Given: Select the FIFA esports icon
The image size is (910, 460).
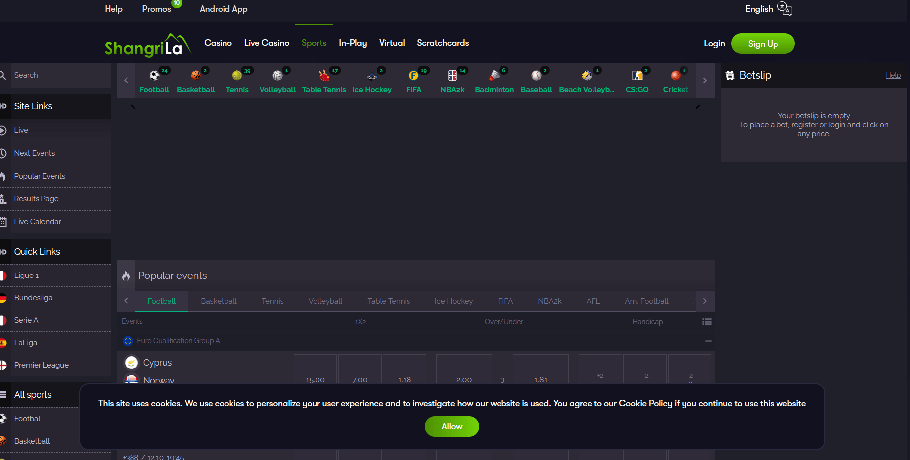Looking at the screenshot, I should click(x=413, y=76).
